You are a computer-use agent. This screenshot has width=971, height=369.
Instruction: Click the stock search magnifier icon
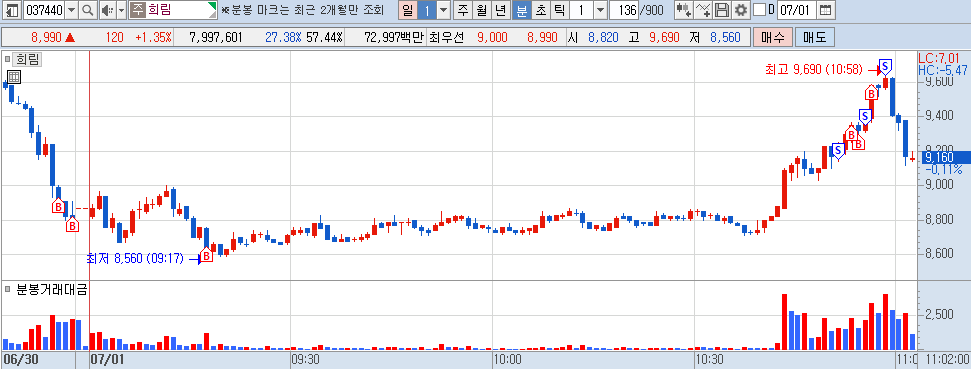pyautogui.click(x=87, y=10)
